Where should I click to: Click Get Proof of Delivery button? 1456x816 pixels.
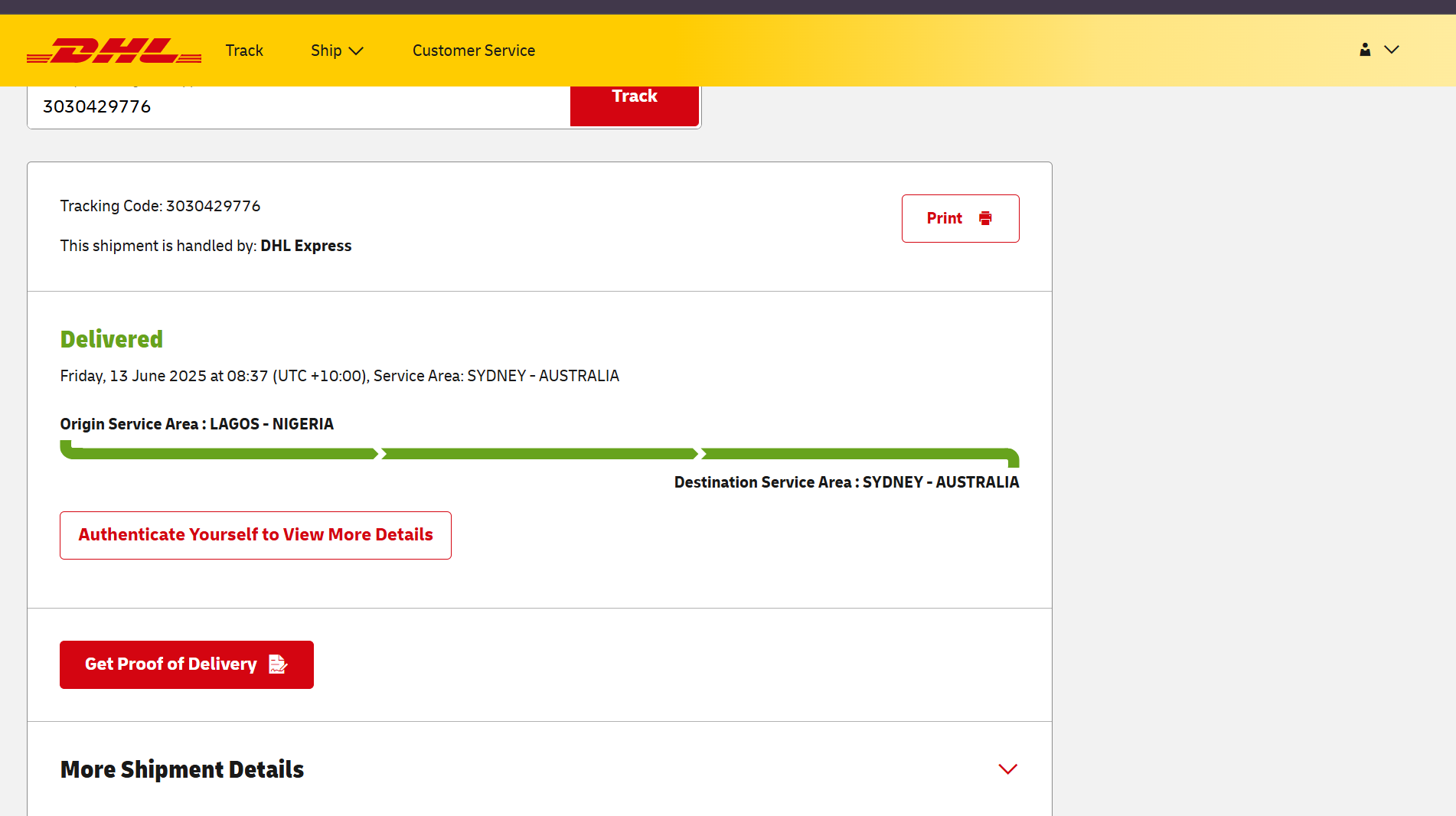(x=187, y=664)
